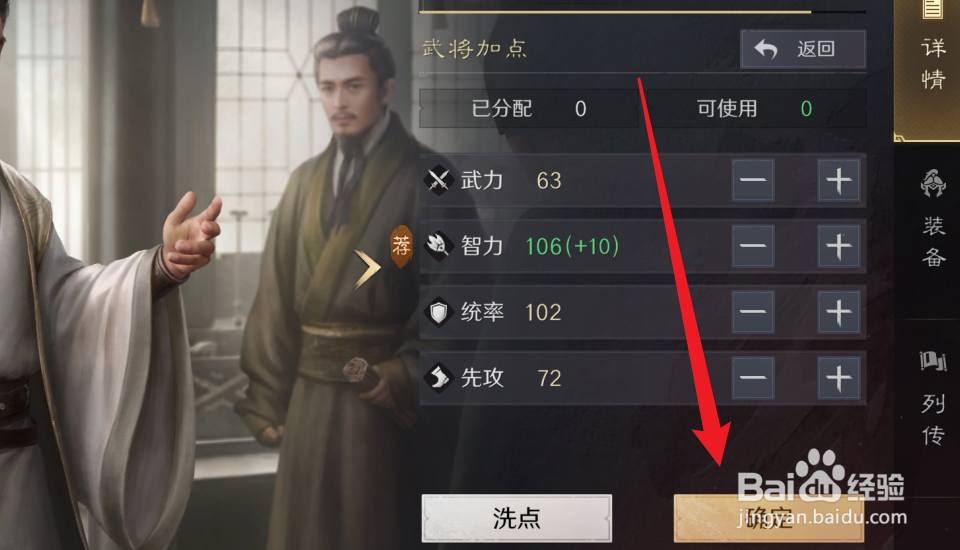Add a point to 先攻
The image size is (960, 550).
(839, 378)
